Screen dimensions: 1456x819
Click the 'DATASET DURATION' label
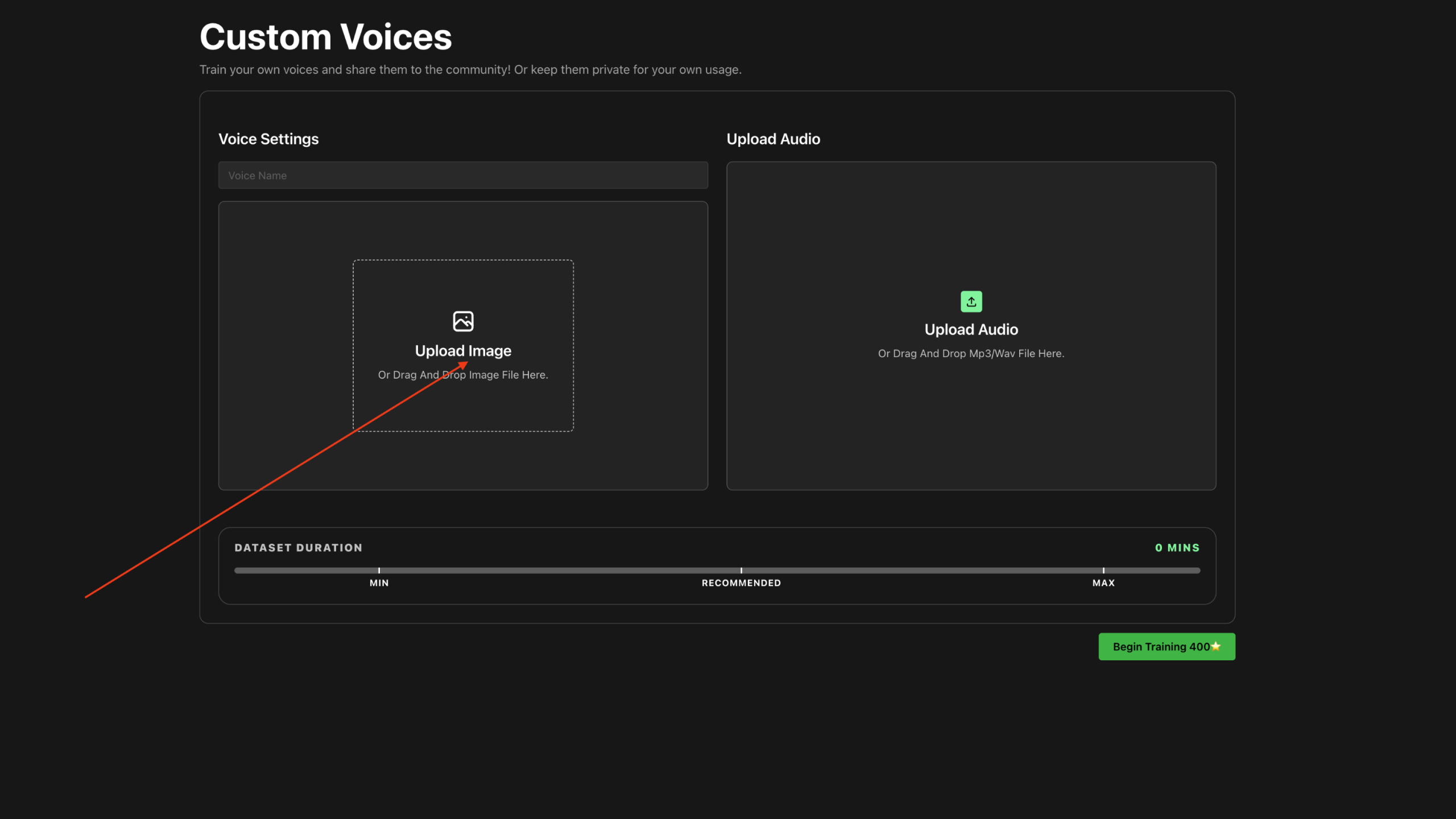click(298, 548)
